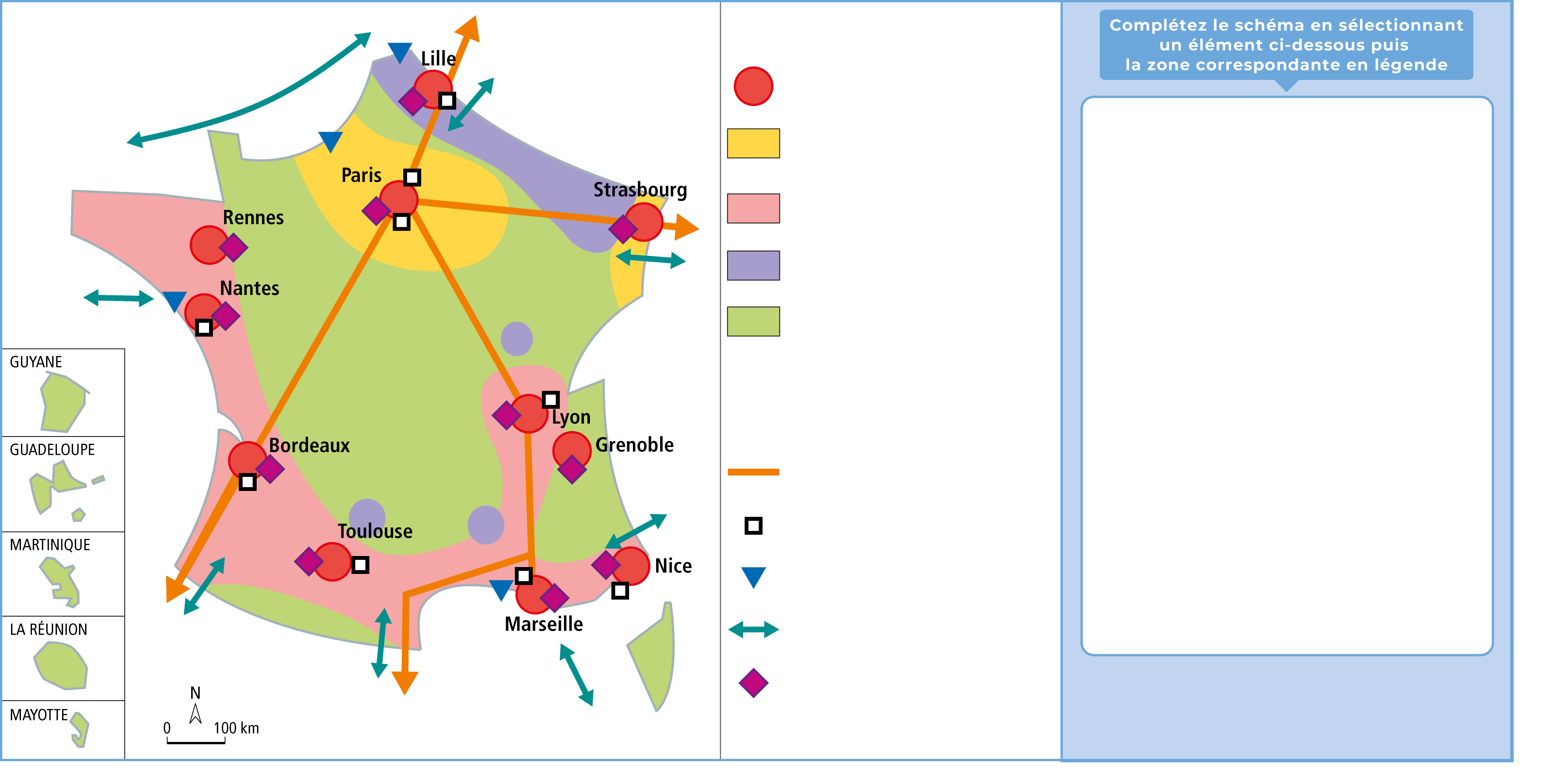The height and width of the screenshot is (784, 1543).
Task: Click the black square above Lyon
Action: pyautogui.click(x=551, y=399)
